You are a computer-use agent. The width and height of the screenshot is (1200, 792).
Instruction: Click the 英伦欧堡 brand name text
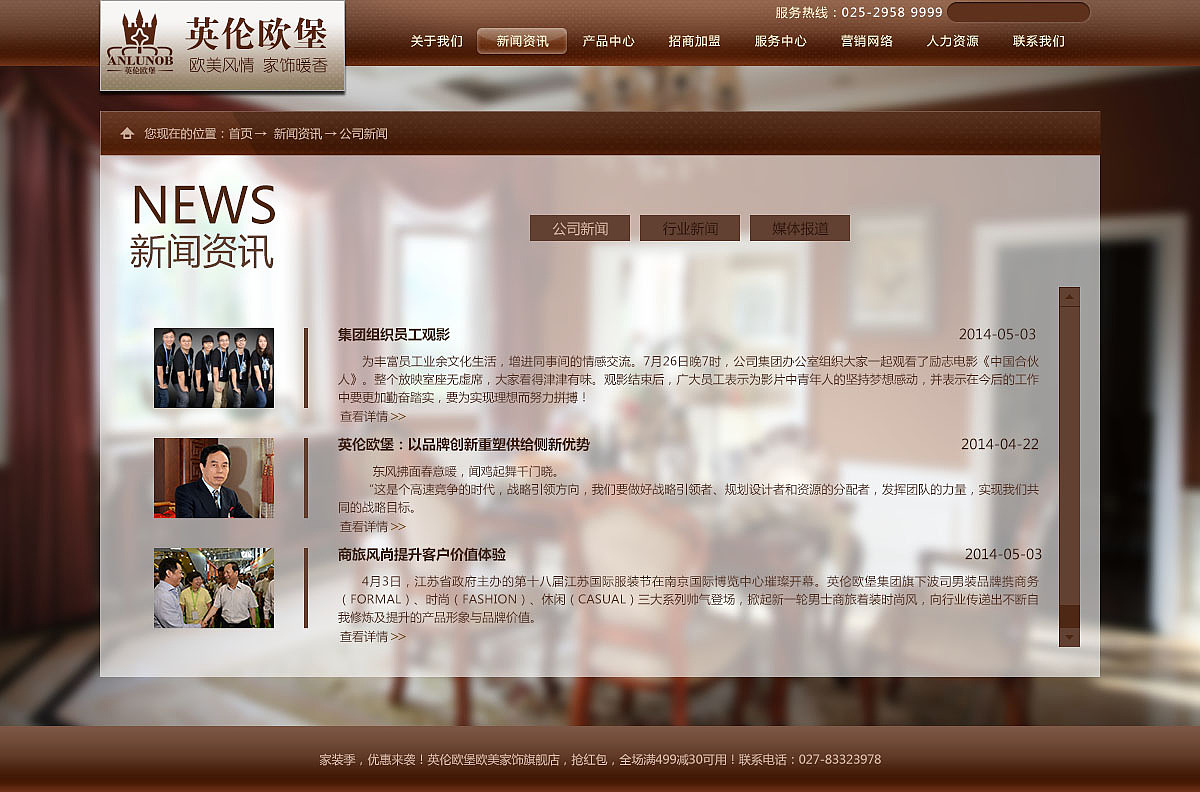257,33
